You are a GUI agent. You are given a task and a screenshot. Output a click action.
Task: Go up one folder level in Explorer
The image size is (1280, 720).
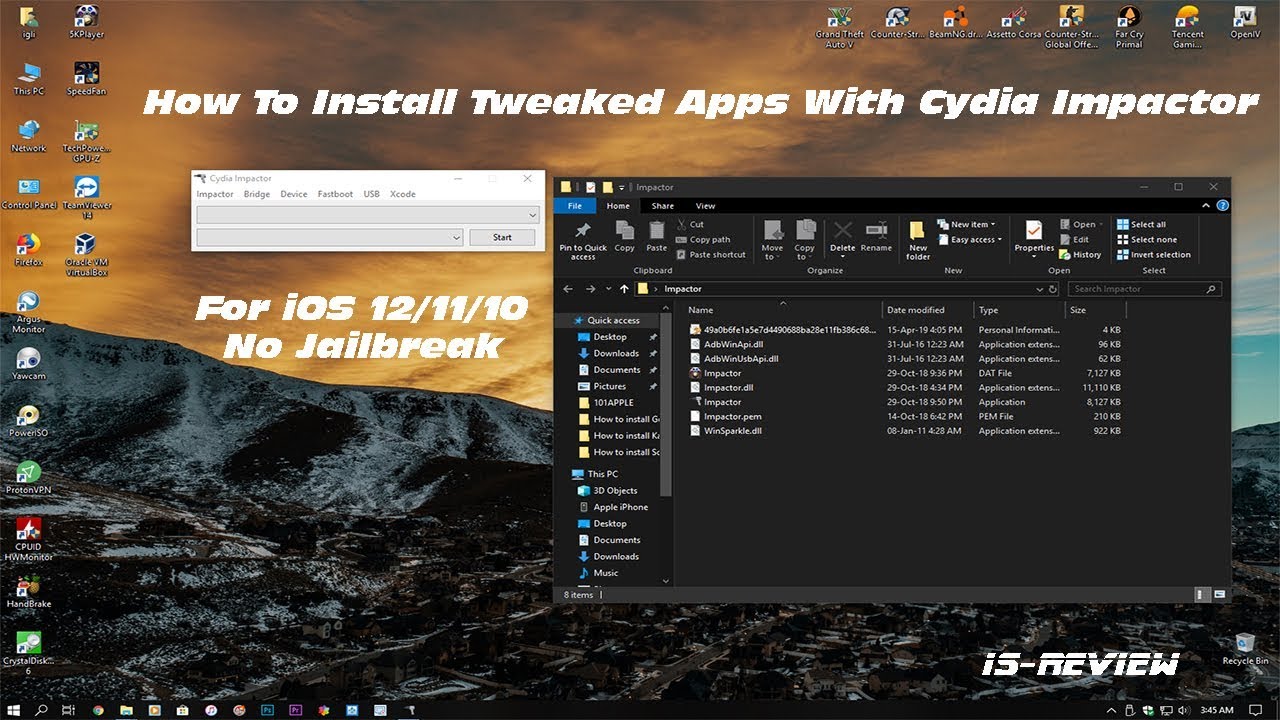(x=624, y=289)
